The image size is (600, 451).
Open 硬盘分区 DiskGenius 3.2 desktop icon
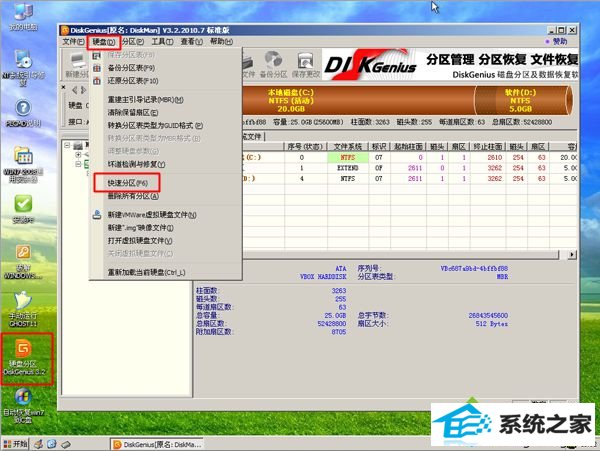(26, 357)
